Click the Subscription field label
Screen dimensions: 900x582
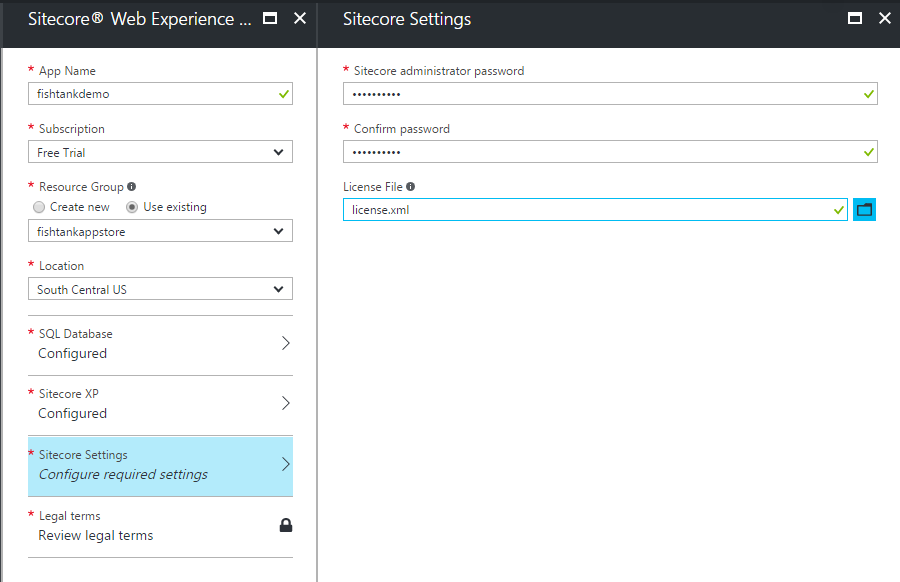(72, 129)
